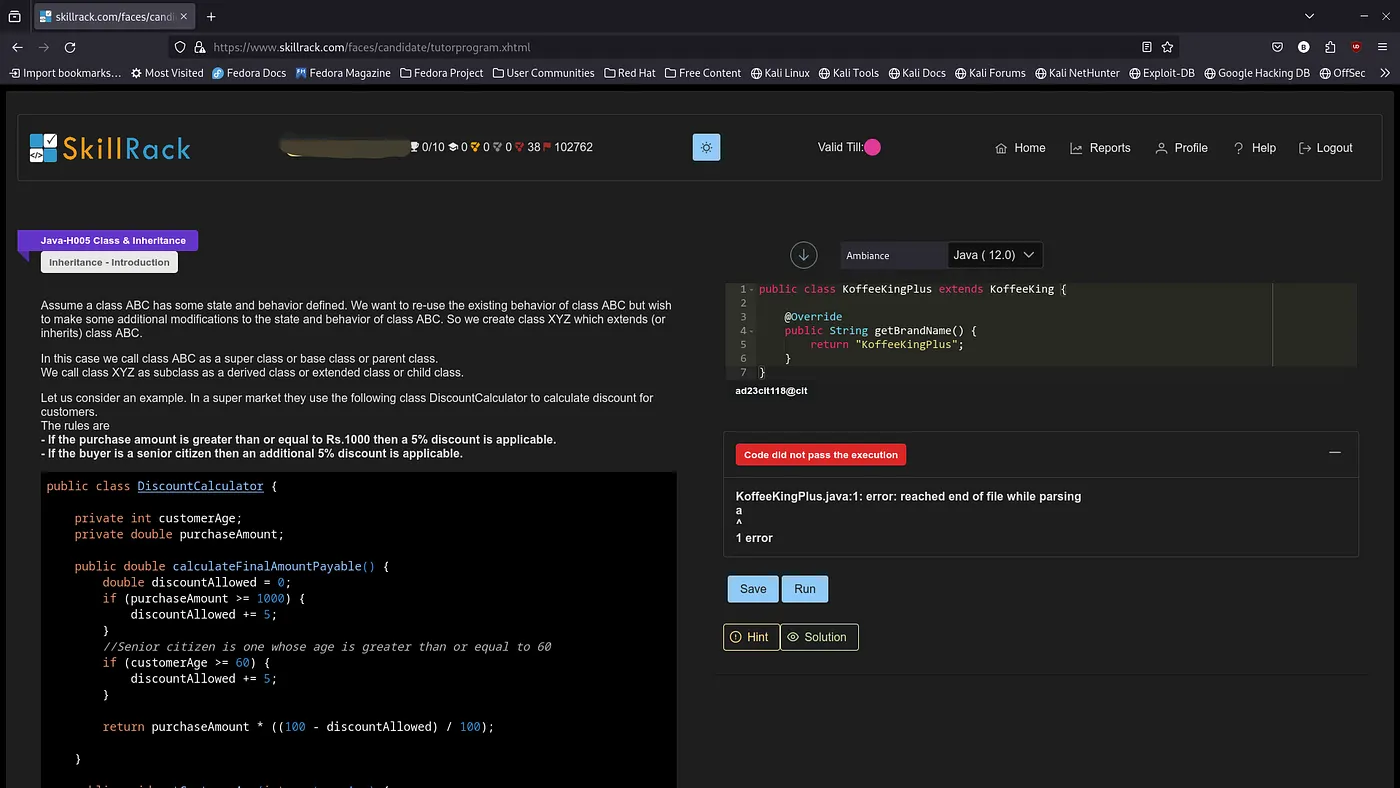Click the trophy icon beside 0/10

point(415,147)
